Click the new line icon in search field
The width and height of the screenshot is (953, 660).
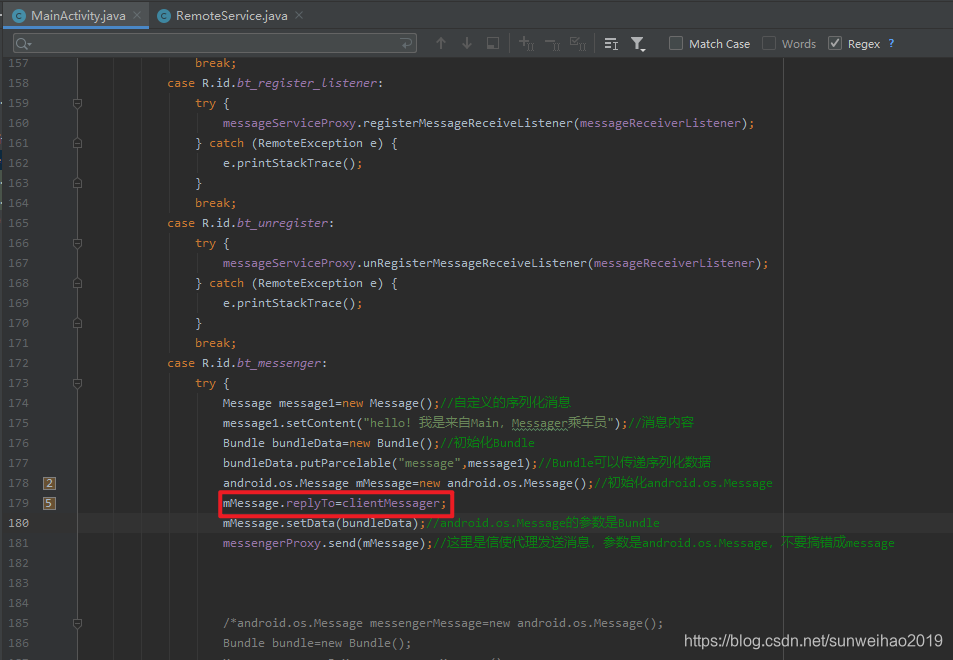coord(406,43)
